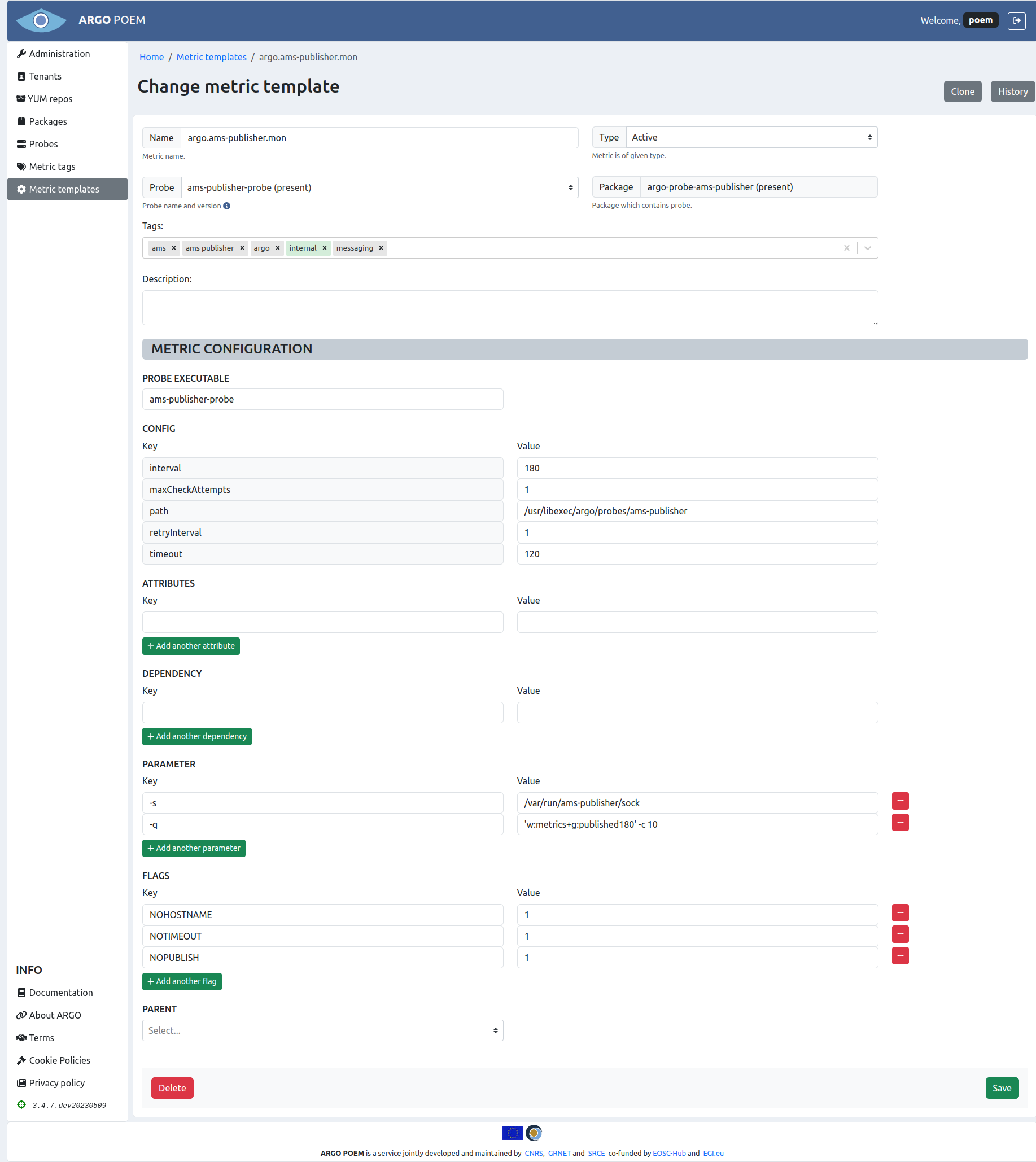This screenshot has width=1036, height=1162.
Task: Select the Tenants sidebar icon
Action: coord(21,76)
